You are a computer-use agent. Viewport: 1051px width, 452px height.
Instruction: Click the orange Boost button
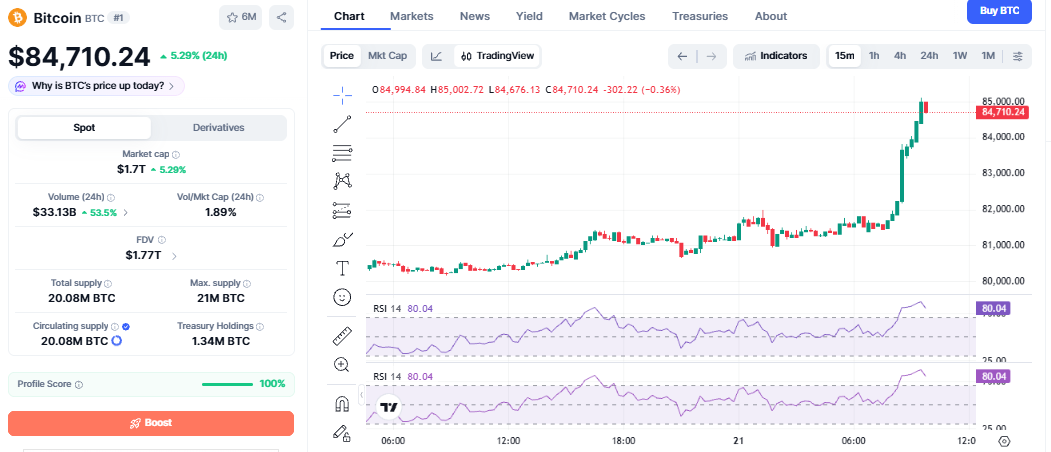pos(151,423)
